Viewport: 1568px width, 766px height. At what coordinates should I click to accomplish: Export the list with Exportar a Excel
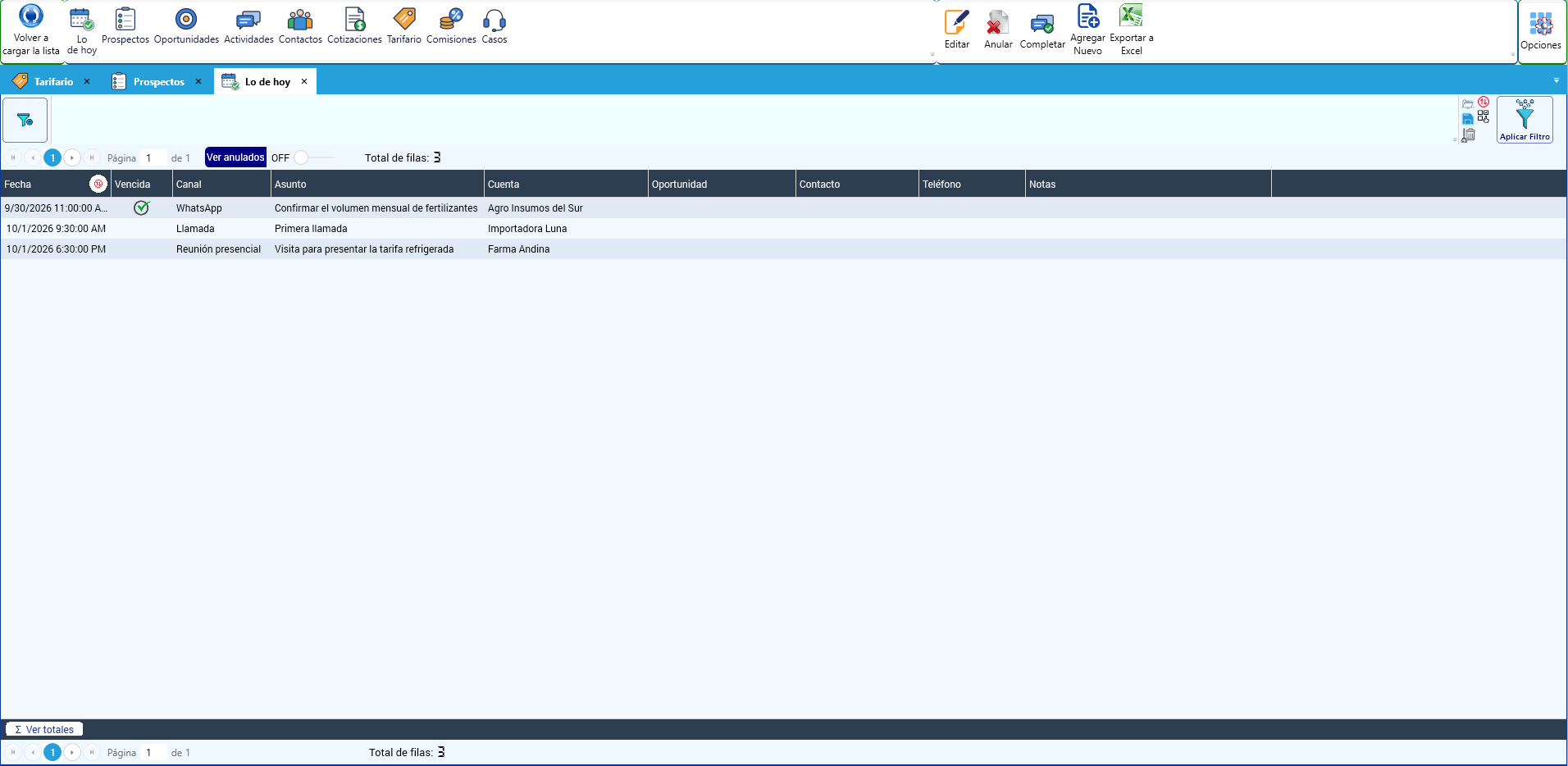pos(1132,30)
